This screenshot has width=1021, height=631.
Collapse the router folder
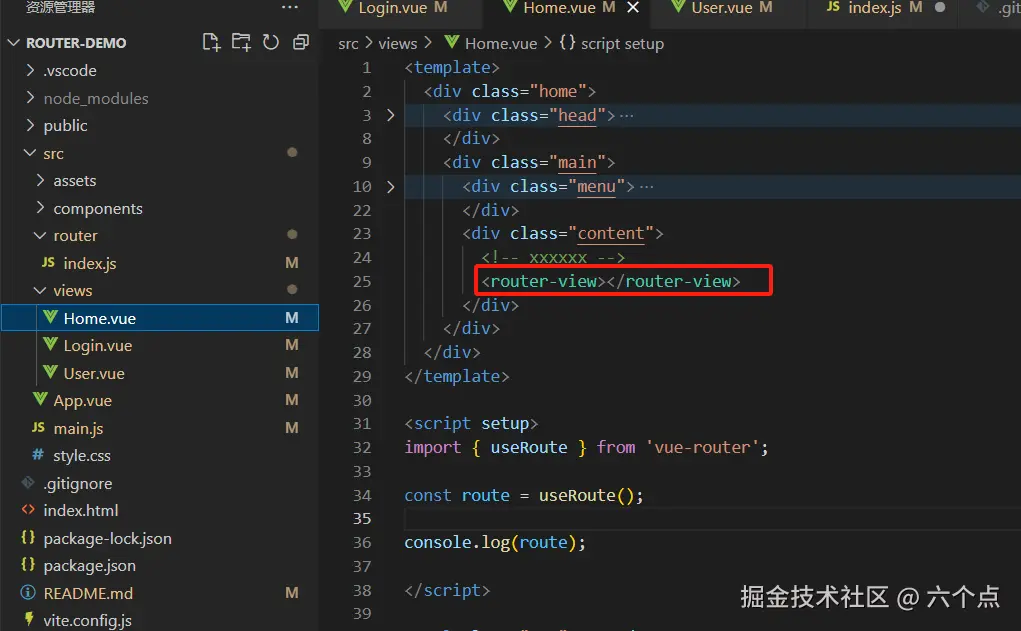click(x=40, y=235)
